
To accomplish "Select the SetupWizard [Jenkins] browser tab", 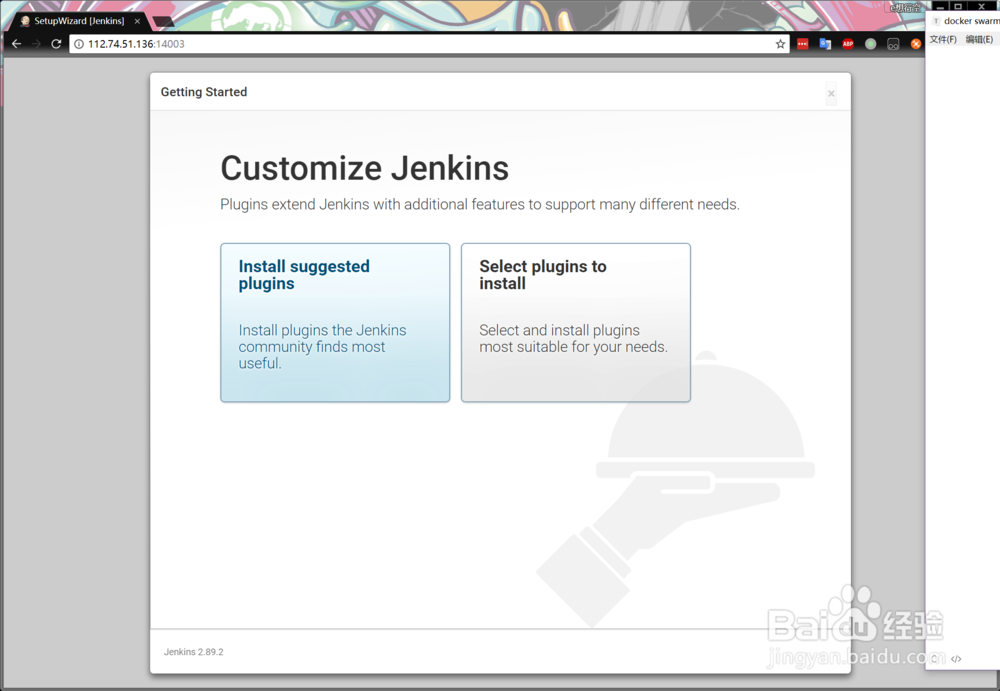I will [75, 19].
